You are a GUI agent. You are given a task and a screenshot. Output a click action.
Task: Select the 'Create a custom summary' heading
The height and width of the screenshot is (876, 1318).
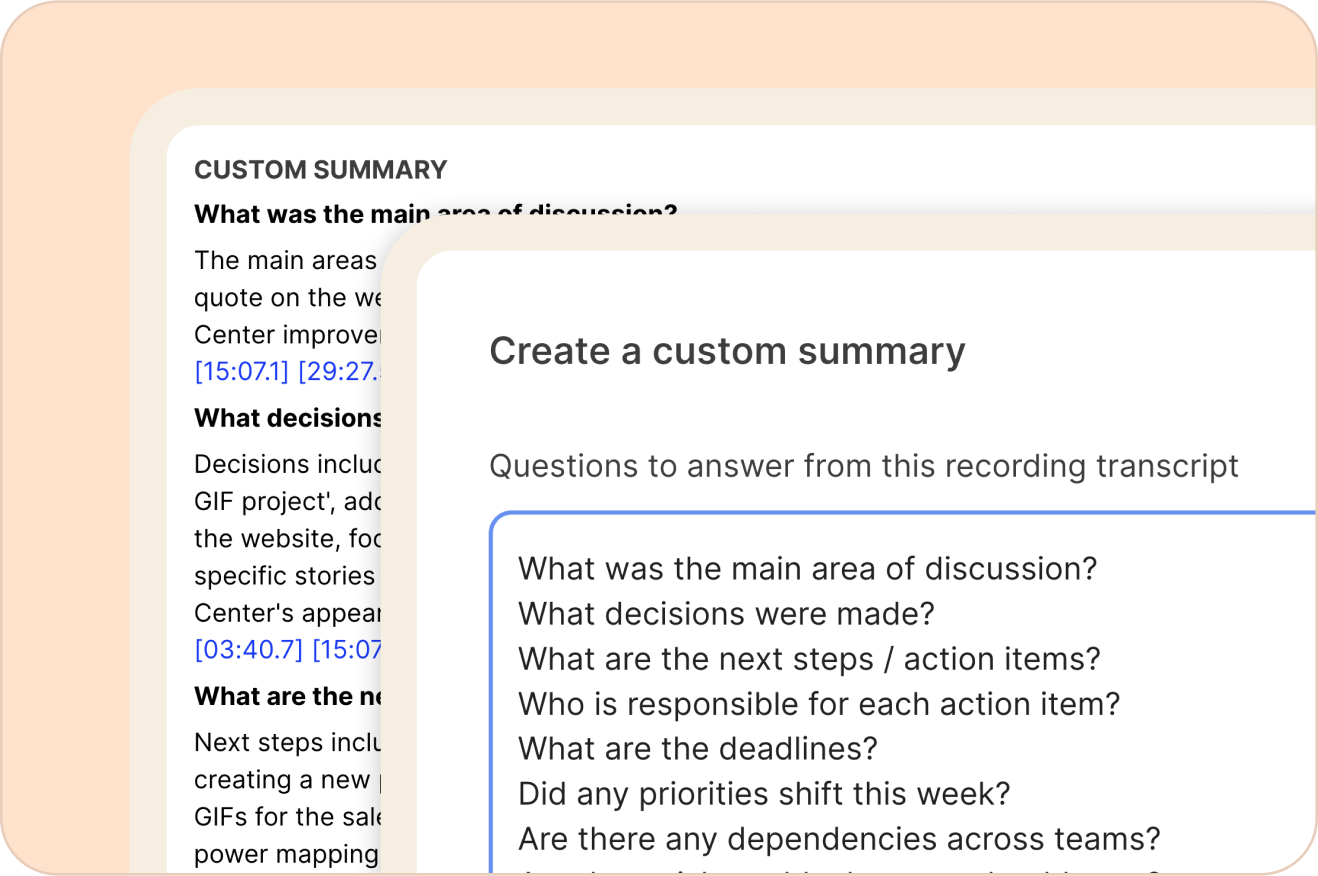click(x=727, y=351)
